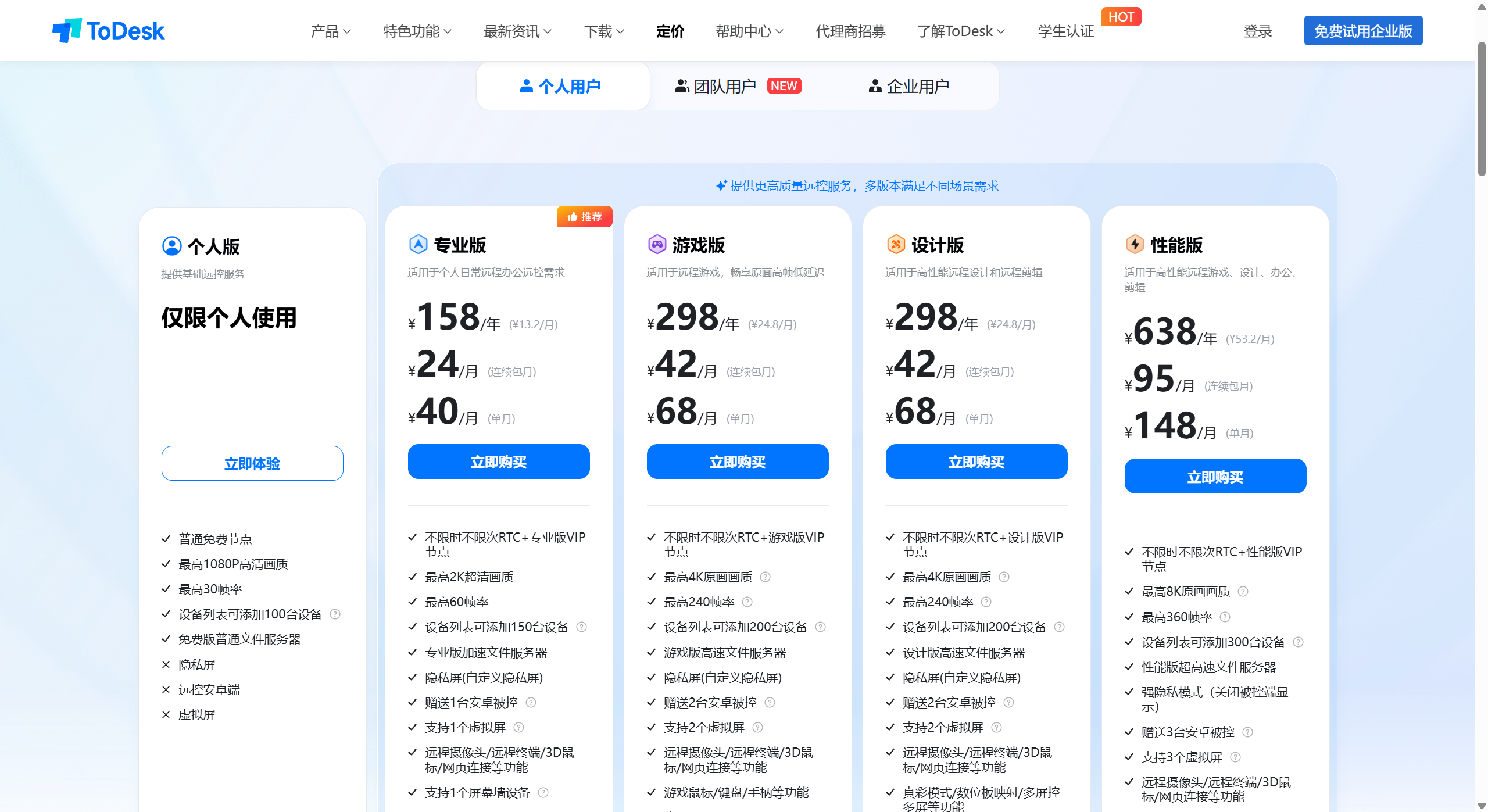Expand the 下载 dropdown menu
Image resolution: width=1488 pixels, height=812 pixels.
point(604,31)
